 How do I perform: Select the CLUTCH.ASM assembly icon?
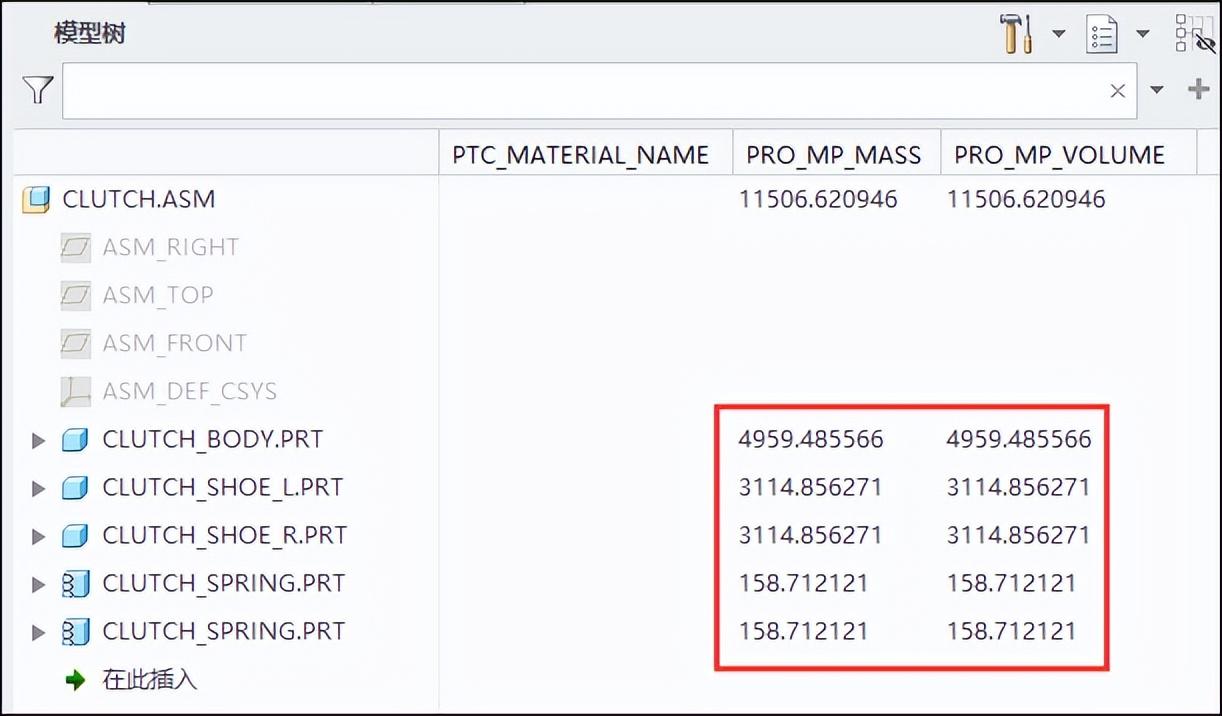pos(36,200)
